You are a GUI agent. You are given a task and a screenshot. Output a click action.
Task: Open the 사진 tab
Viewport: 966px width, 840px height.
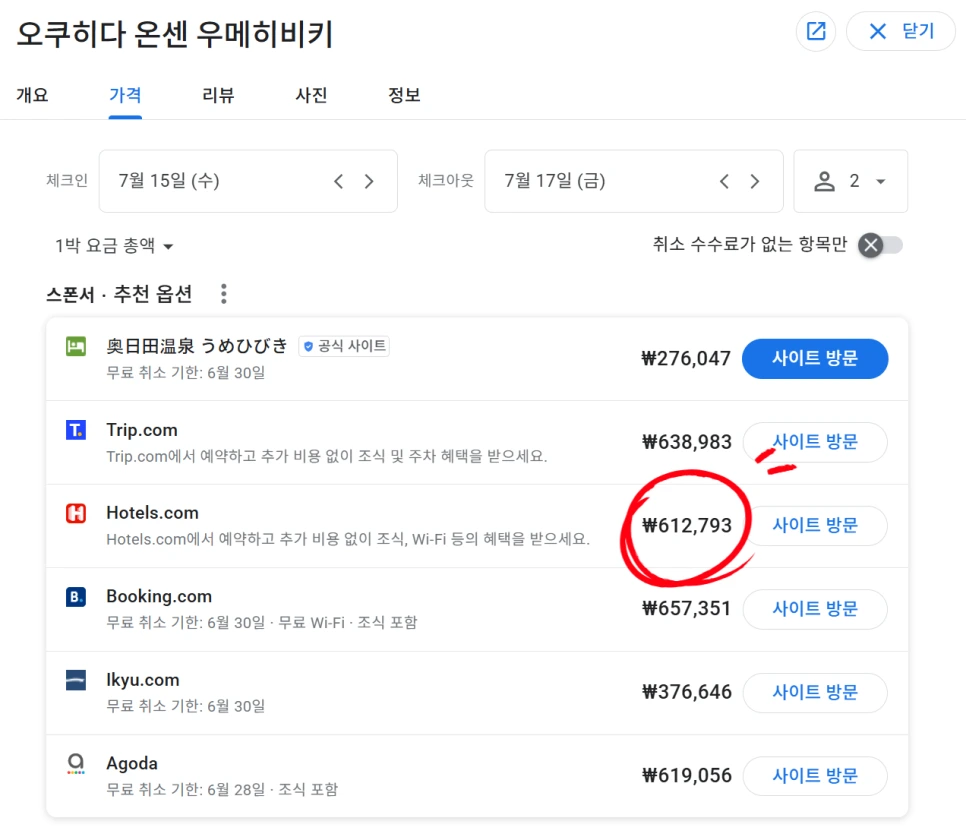click(x=311, y=95)
